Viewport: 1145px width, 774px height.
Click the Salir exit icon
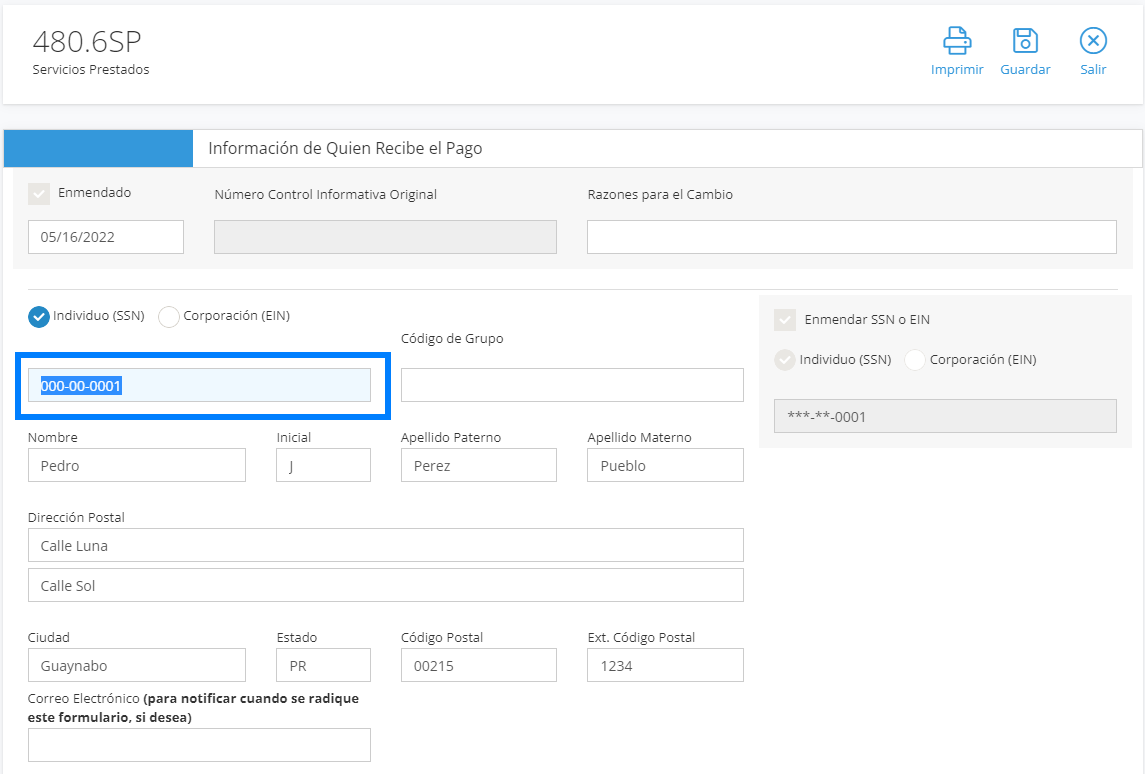coord(1093,41)
